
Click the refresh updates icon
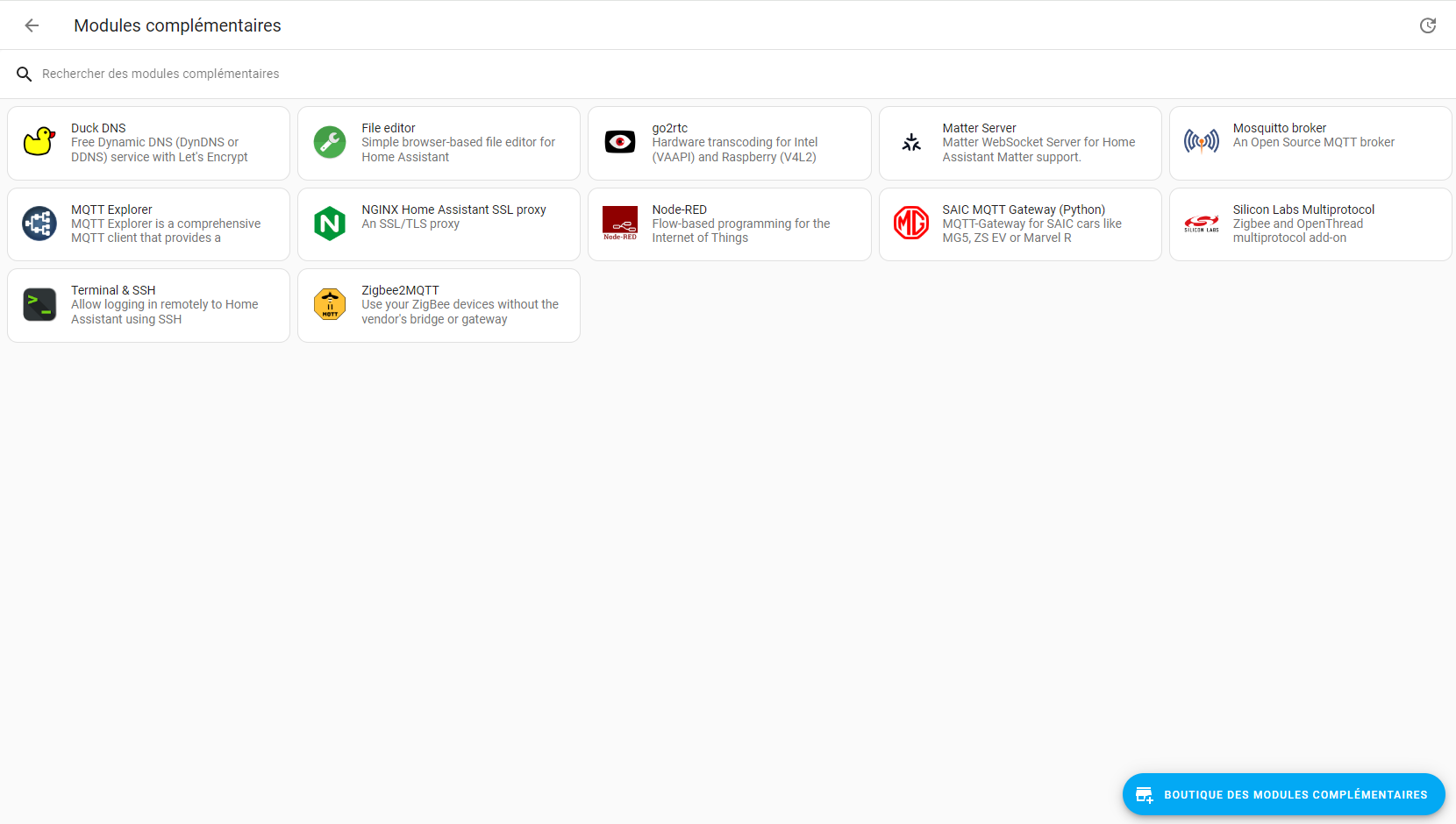(x=1427, y=25)
